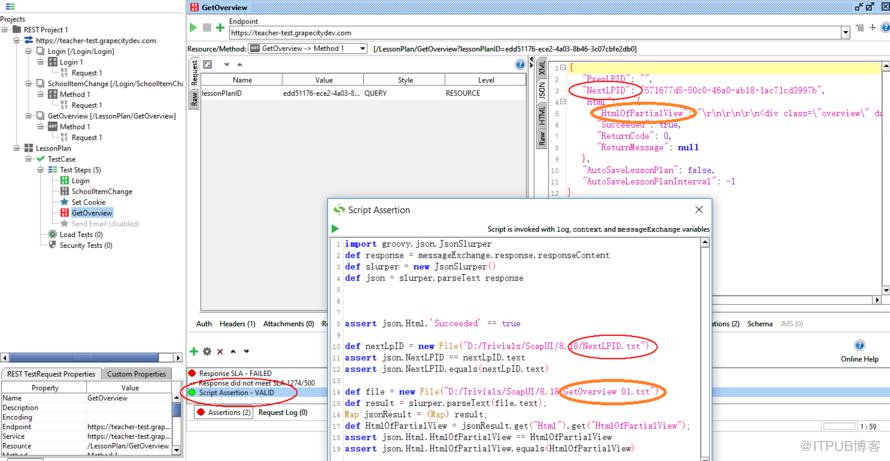Viewport: 890px width, 461px height.
Task: Add request to test case plus icon
Action: click(220, 28)
